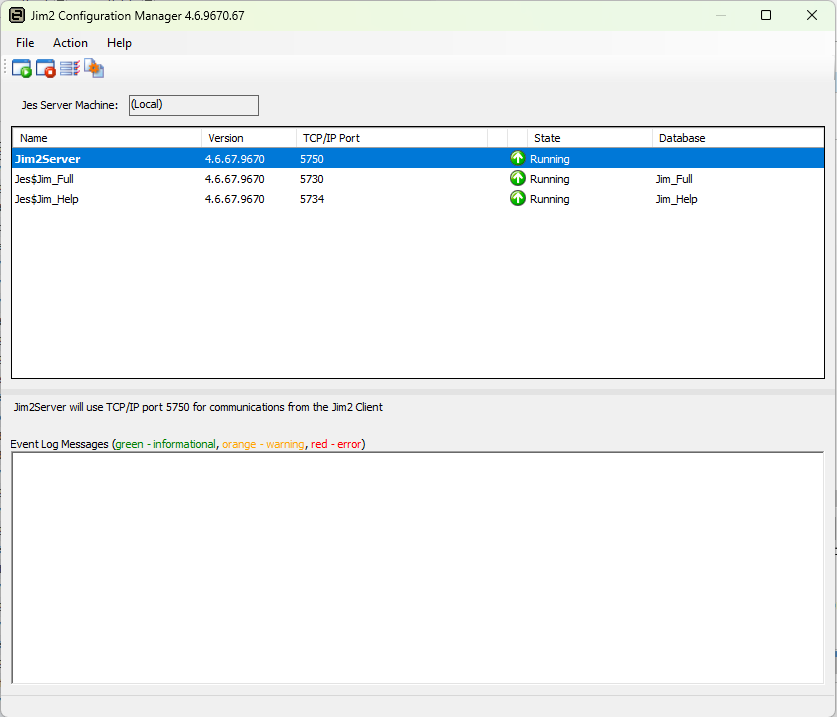Open the properties list toolbar icon
The image size is (837, 717).
coord(70,69)
